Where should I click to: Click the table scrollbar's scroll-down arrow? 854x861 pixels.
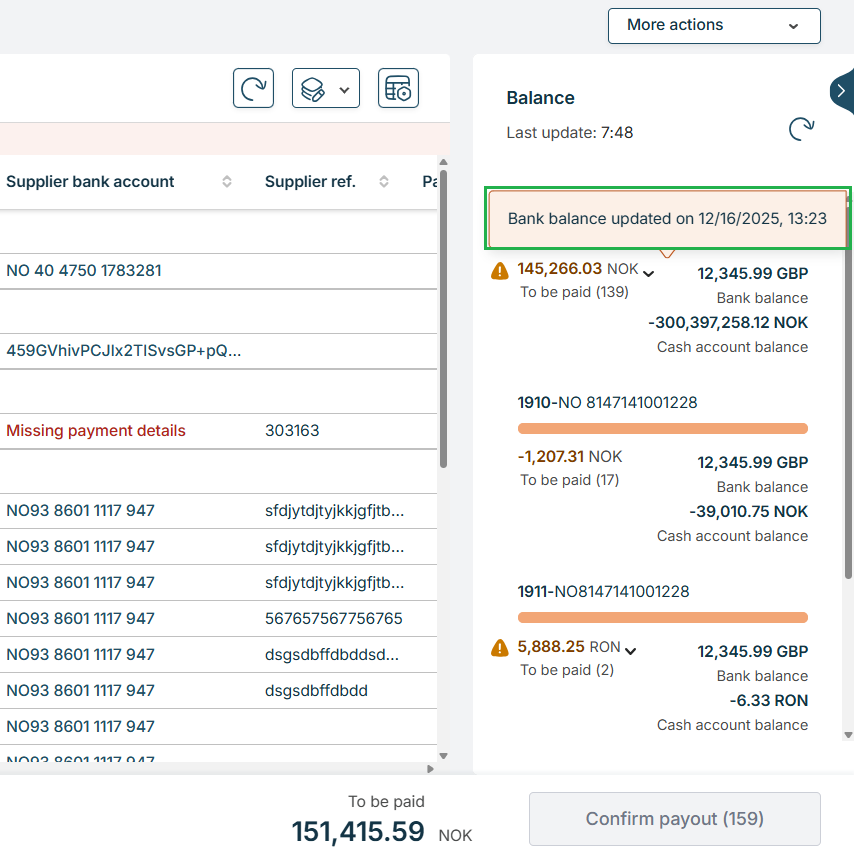444,756
